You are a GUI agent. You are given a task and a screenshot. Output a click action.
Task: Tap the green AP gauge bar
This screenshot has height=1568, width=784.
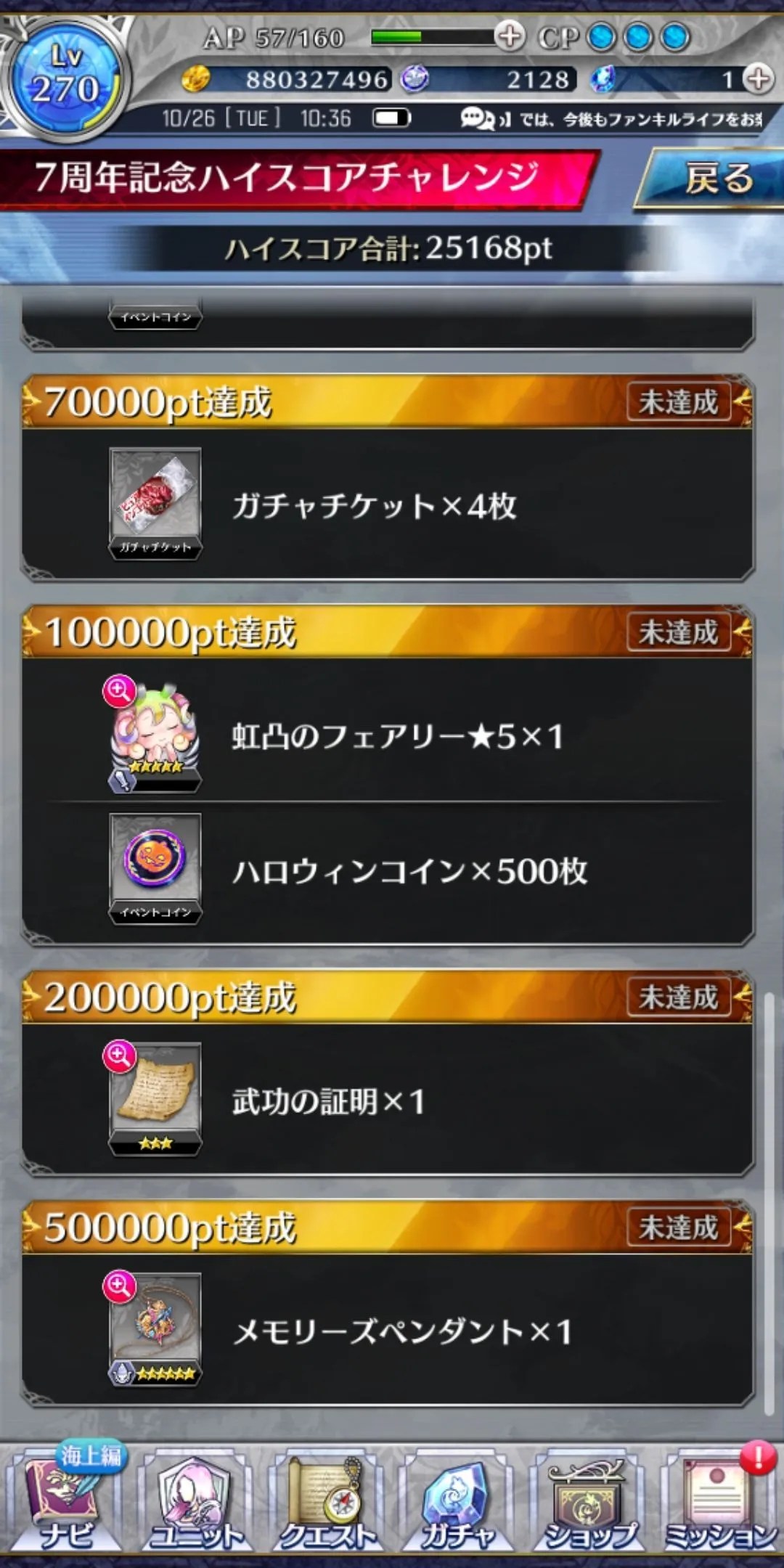tap(433, 36)
